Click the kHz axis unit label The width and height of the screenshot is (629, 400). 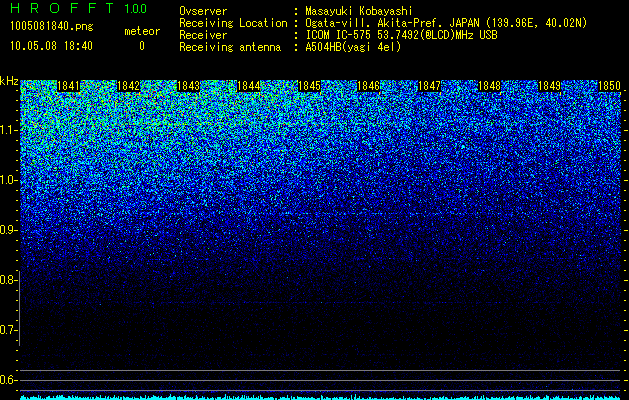pos(9,81)
